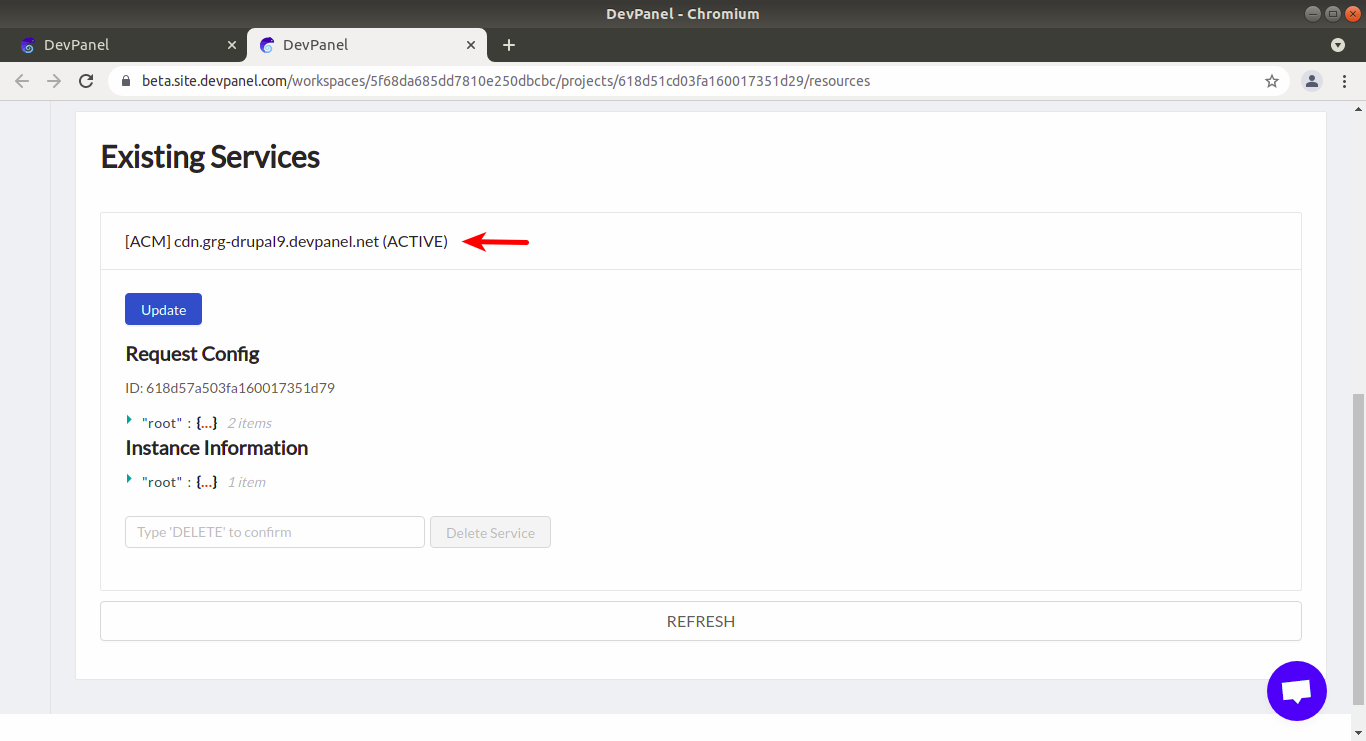Open Chromium's three-dot menu
The width and height of the screenshot is (1366, 741).
[1345, 81]
